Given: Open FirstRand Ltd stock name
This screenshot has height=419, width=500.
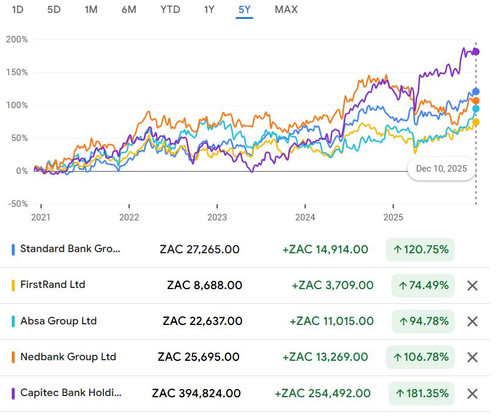Looking at the screenshot, I should click(x=53, y=285).
